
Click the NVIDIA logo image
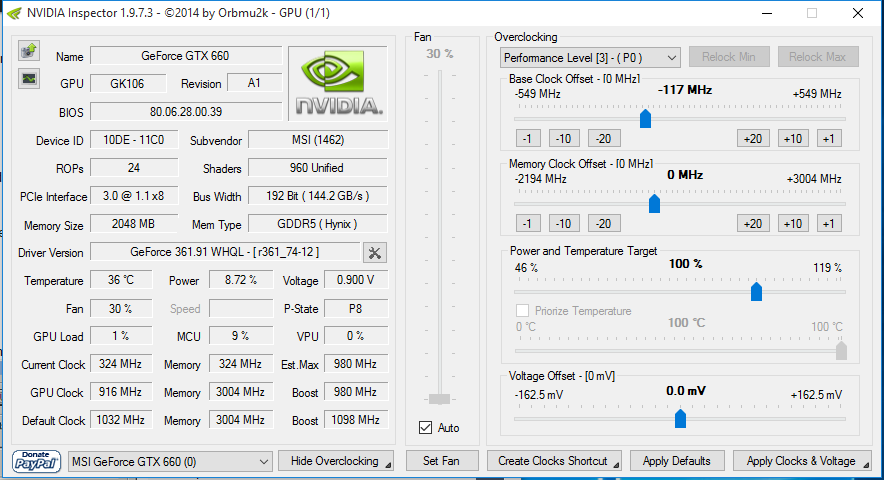pyautogui.click(x=338, y=83)
